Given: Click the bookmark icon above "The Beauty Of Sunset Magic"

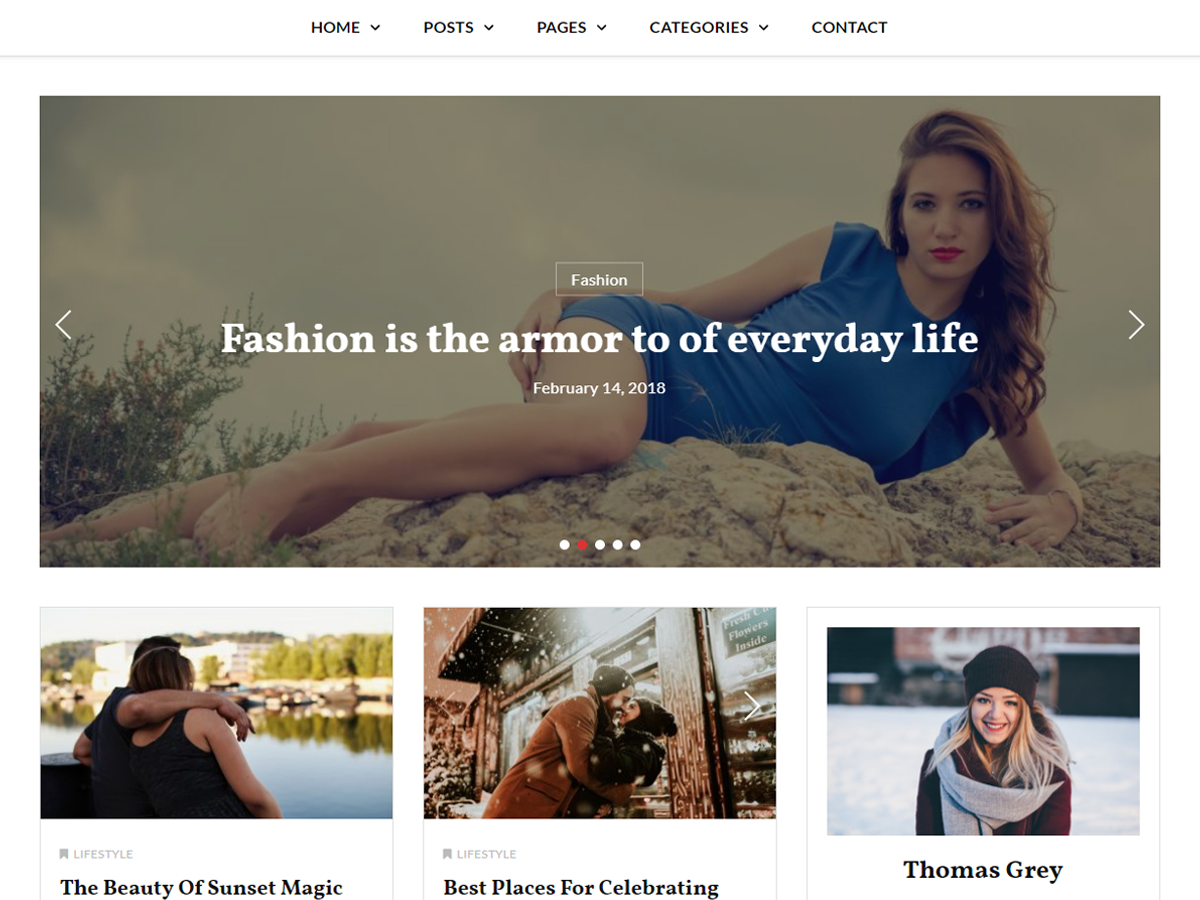Looking at the screenshot, I should [63, 853].
